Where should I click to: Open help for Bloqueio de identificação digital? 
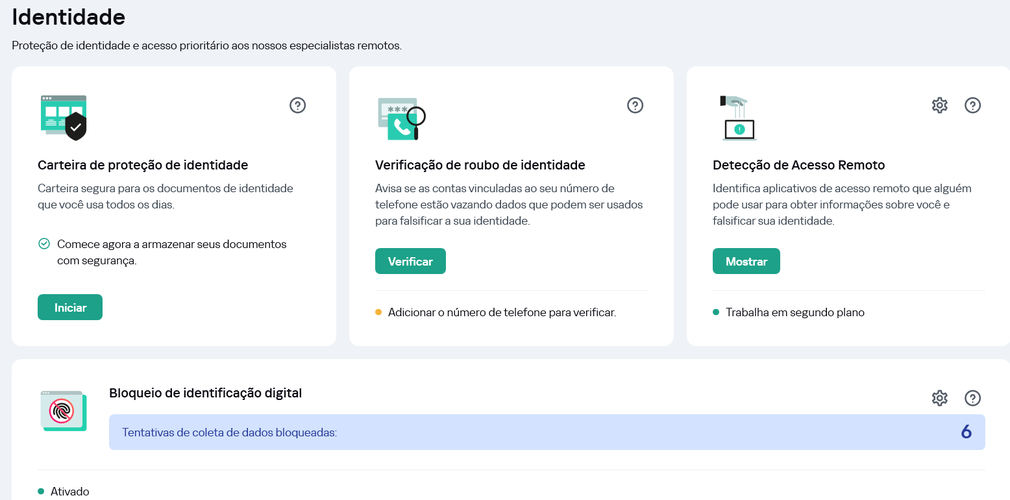coord(973,398)
